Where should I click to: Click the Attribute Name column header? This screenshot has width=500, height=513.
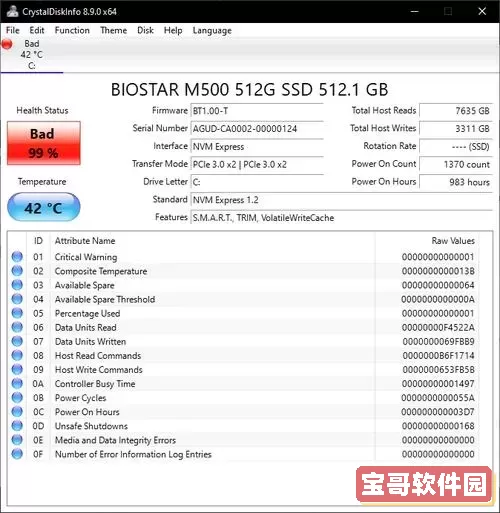click(85, 241)
